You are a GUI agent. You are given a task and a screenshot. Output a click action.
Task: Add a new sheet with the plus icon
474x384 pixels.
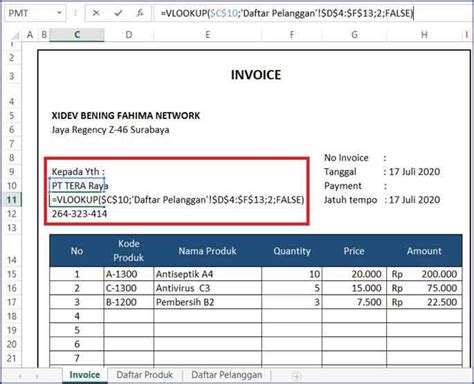pyautogui.click(x=296, y=376)
